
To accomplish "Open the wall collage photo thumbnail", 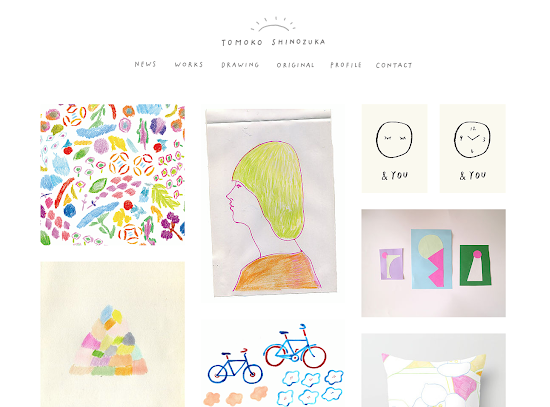I will pyautogui.click(x=434, y=263).
